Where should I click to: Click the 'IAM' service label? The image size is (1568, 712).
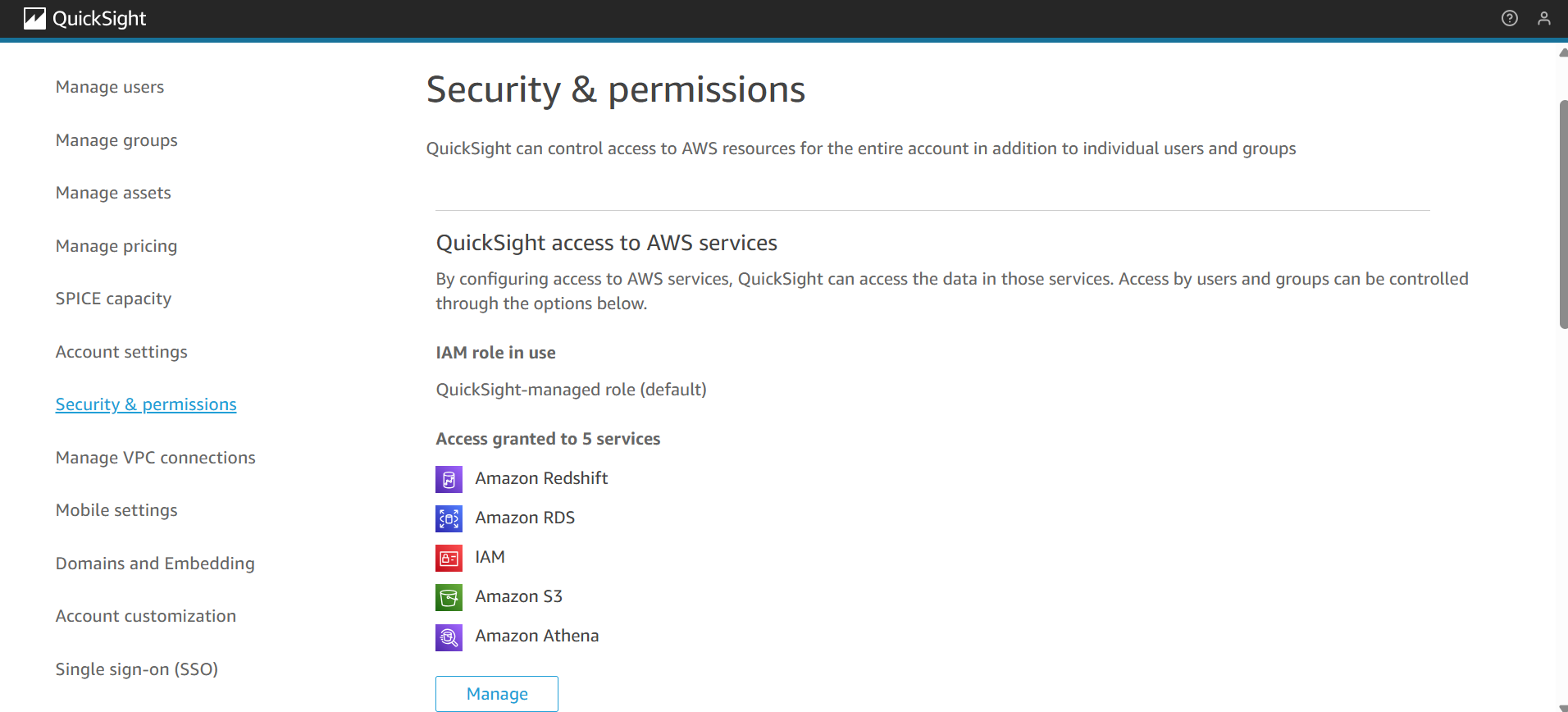tap(490, 557)
